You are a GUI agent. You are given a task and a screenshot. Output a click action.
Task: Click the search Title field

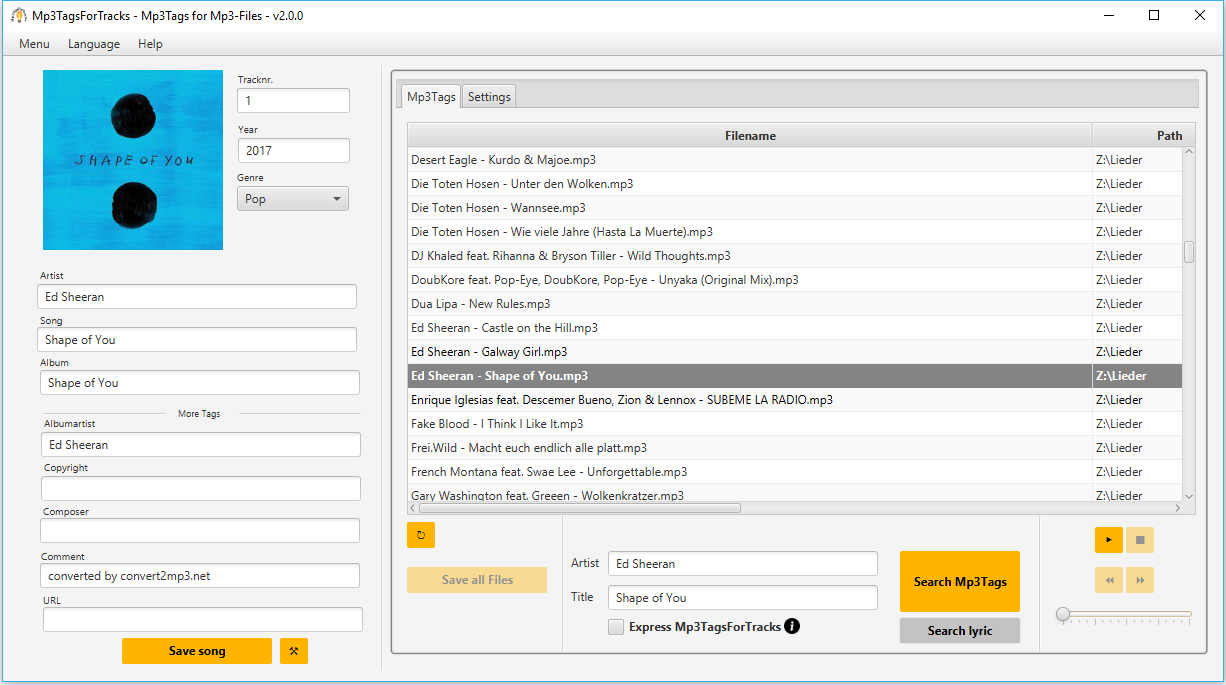click(743, 598)
